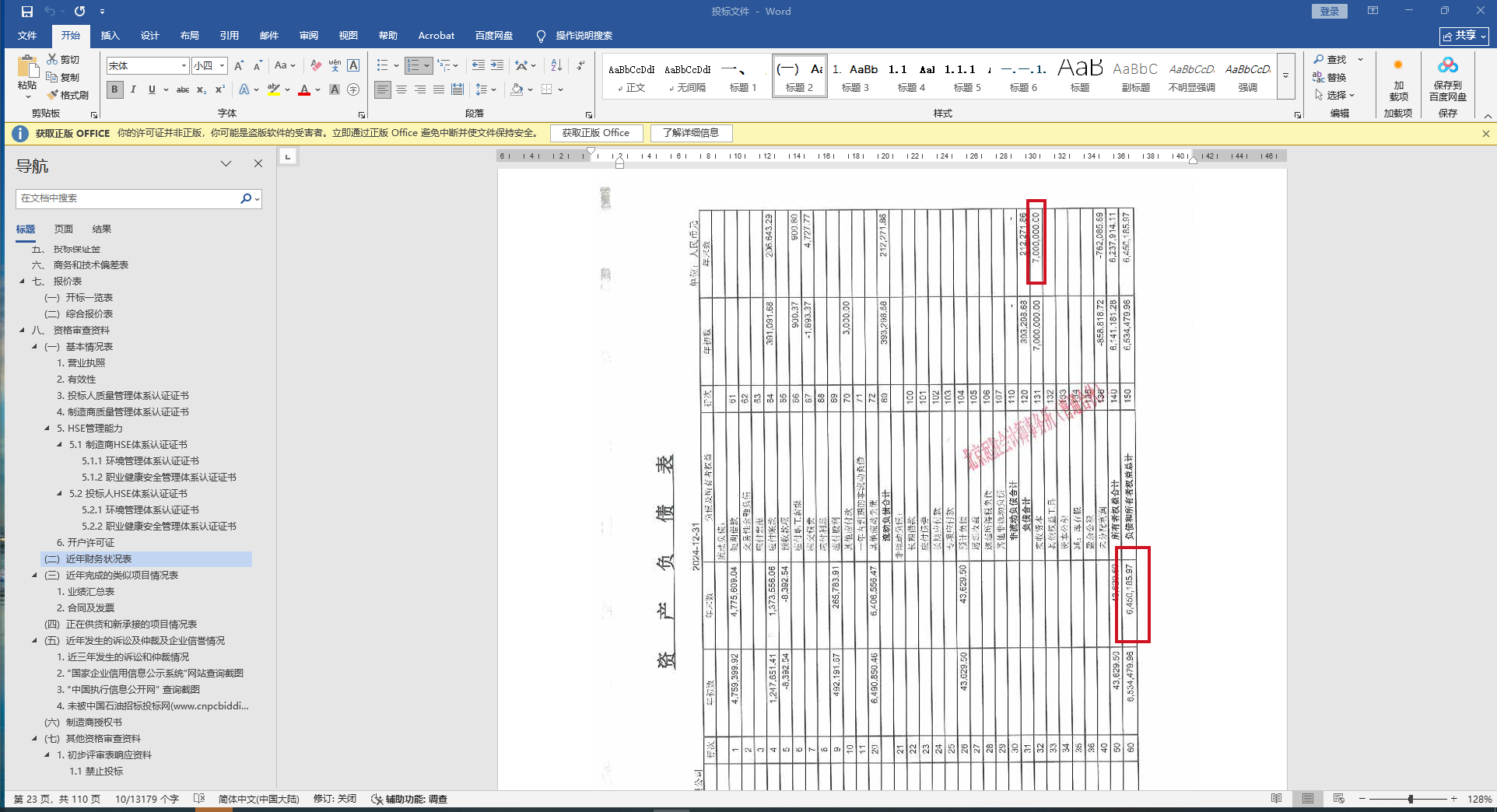Switch to the 结果 tab in the navigation pane
This screenshot has width=1497, height=812.
pos(102,229)
